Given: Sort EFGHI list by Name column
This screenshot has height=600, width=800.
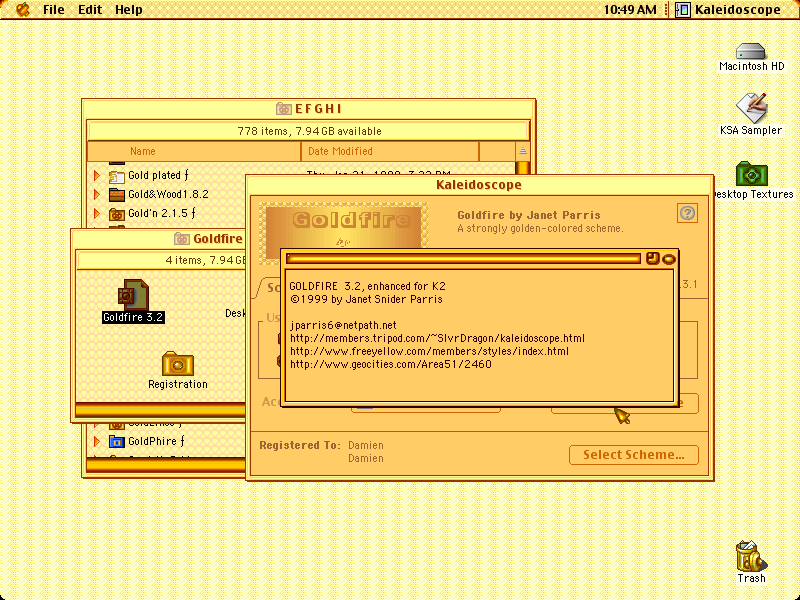Looking at the screenshot, I should click(194, 151).
